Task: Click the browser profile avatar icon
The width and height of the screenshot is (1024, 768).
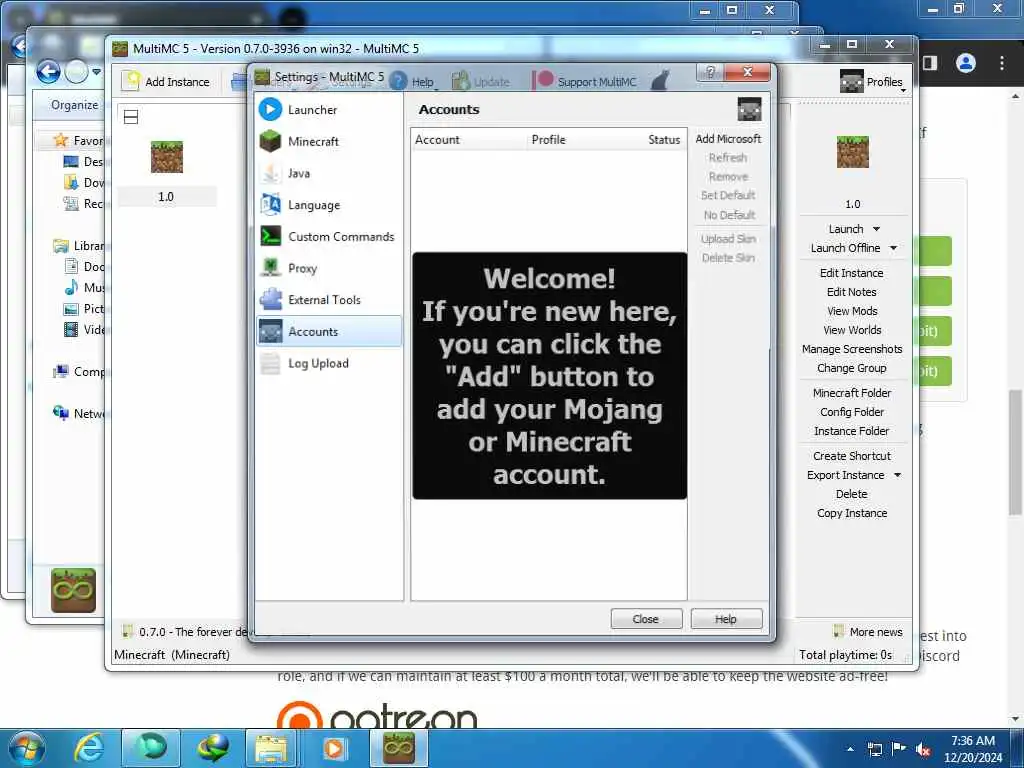Action: [965, 63]
